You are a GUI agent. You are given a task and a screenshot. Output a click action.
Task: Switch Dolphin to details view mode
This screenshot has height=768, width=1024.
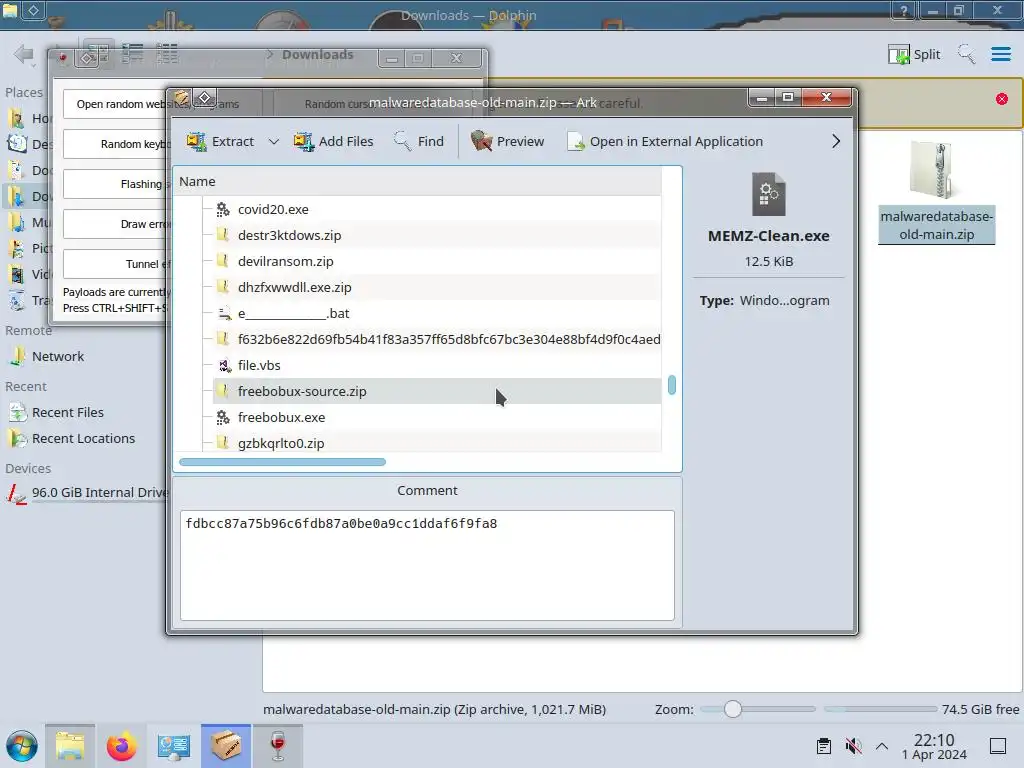point(167,54)
